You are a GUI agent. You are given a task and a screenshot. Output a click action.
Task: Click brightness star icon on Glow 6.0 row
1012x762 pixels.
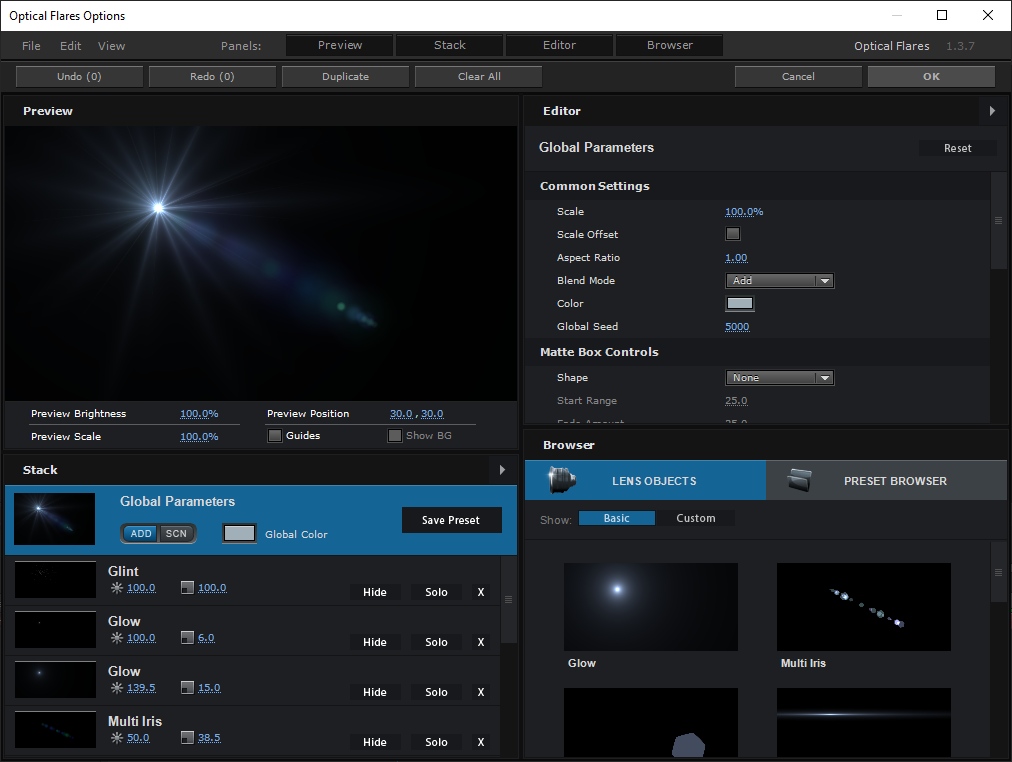(117, 637)
